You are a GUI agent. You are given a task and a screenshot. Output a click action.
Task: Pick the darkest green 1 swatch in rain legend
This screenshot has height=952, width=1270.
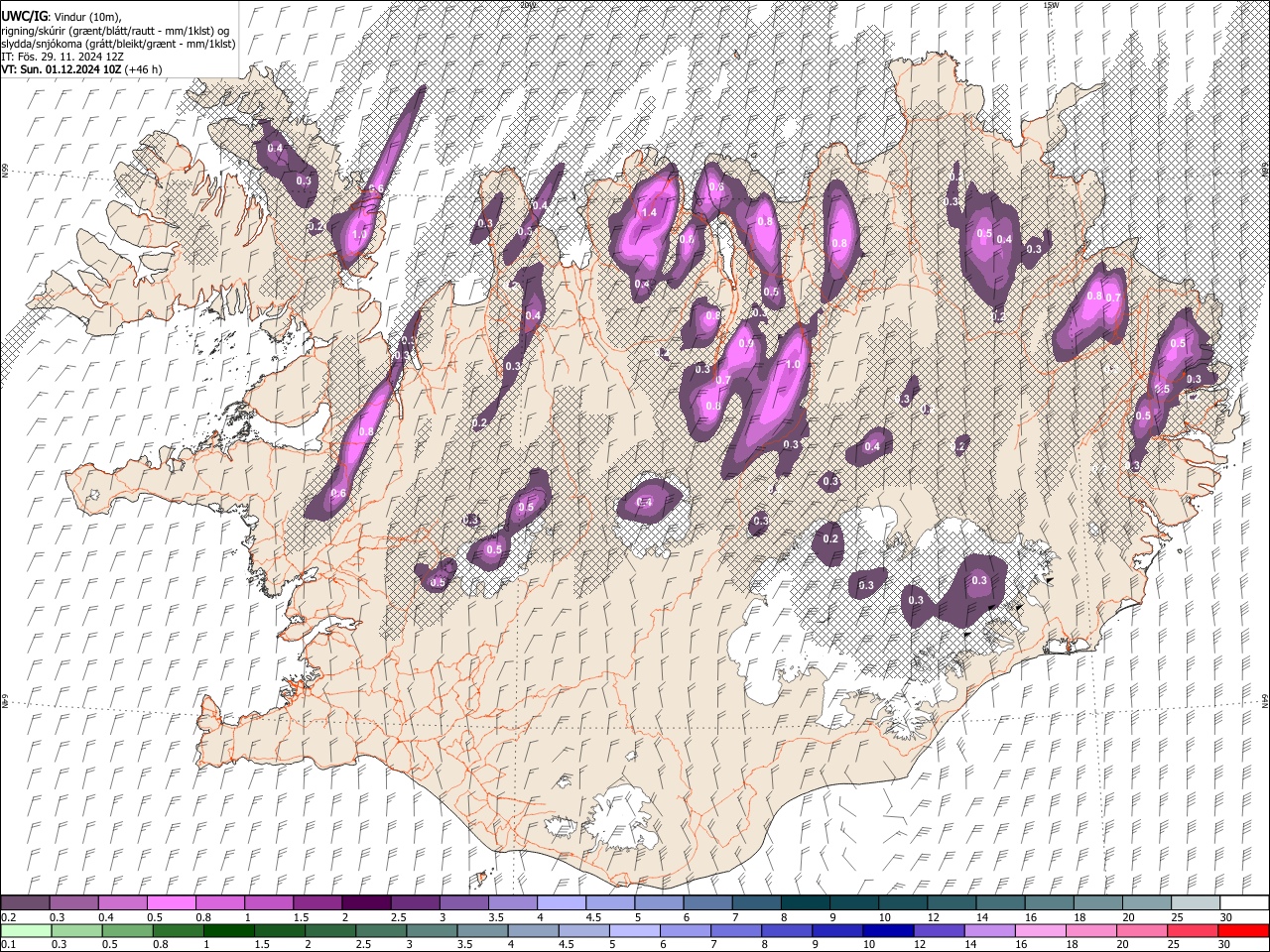tap(229, 930)
